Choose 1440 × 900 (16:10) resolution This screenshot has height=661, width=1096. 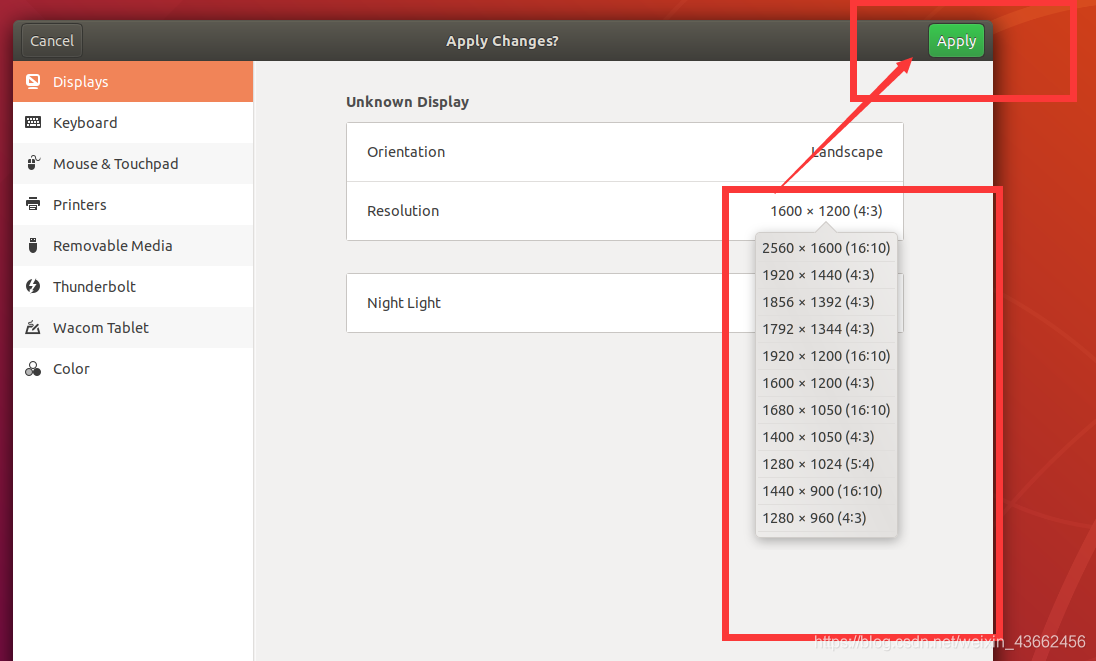click(826, 491)
